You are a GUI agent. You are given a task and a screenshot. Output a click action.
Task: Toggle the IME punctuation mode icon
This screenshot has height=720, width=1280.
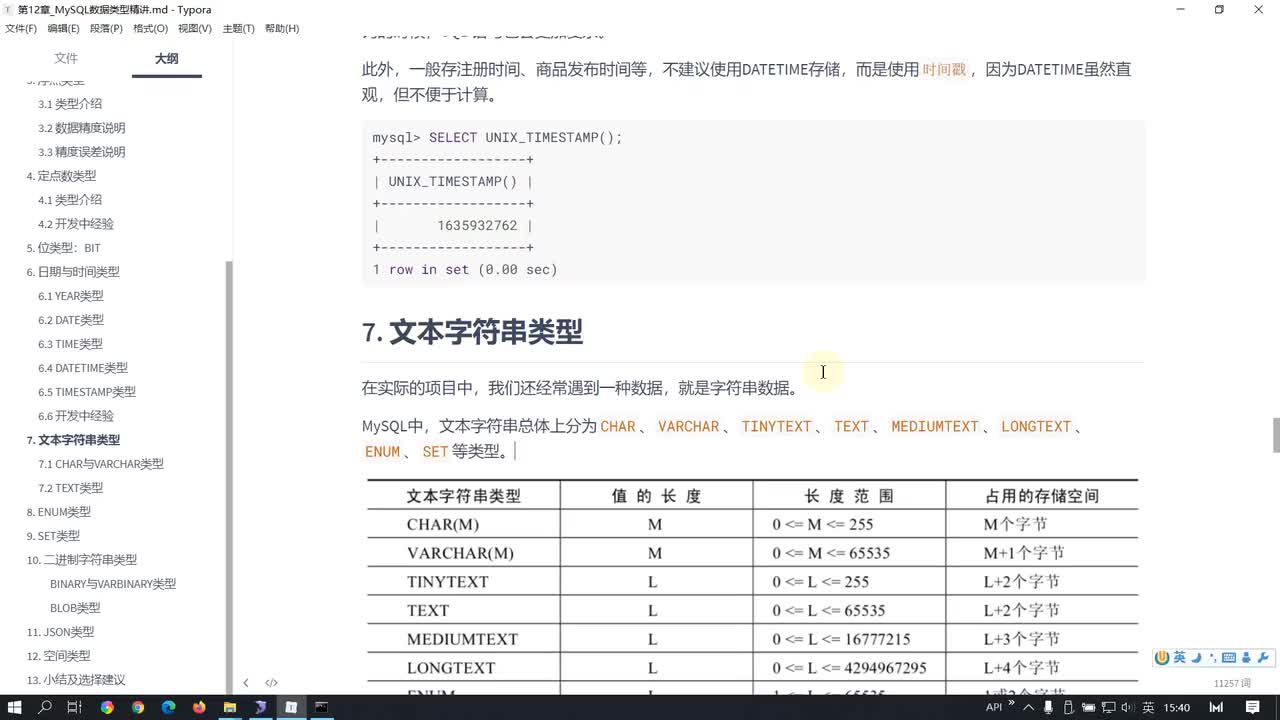[1212, 658]
